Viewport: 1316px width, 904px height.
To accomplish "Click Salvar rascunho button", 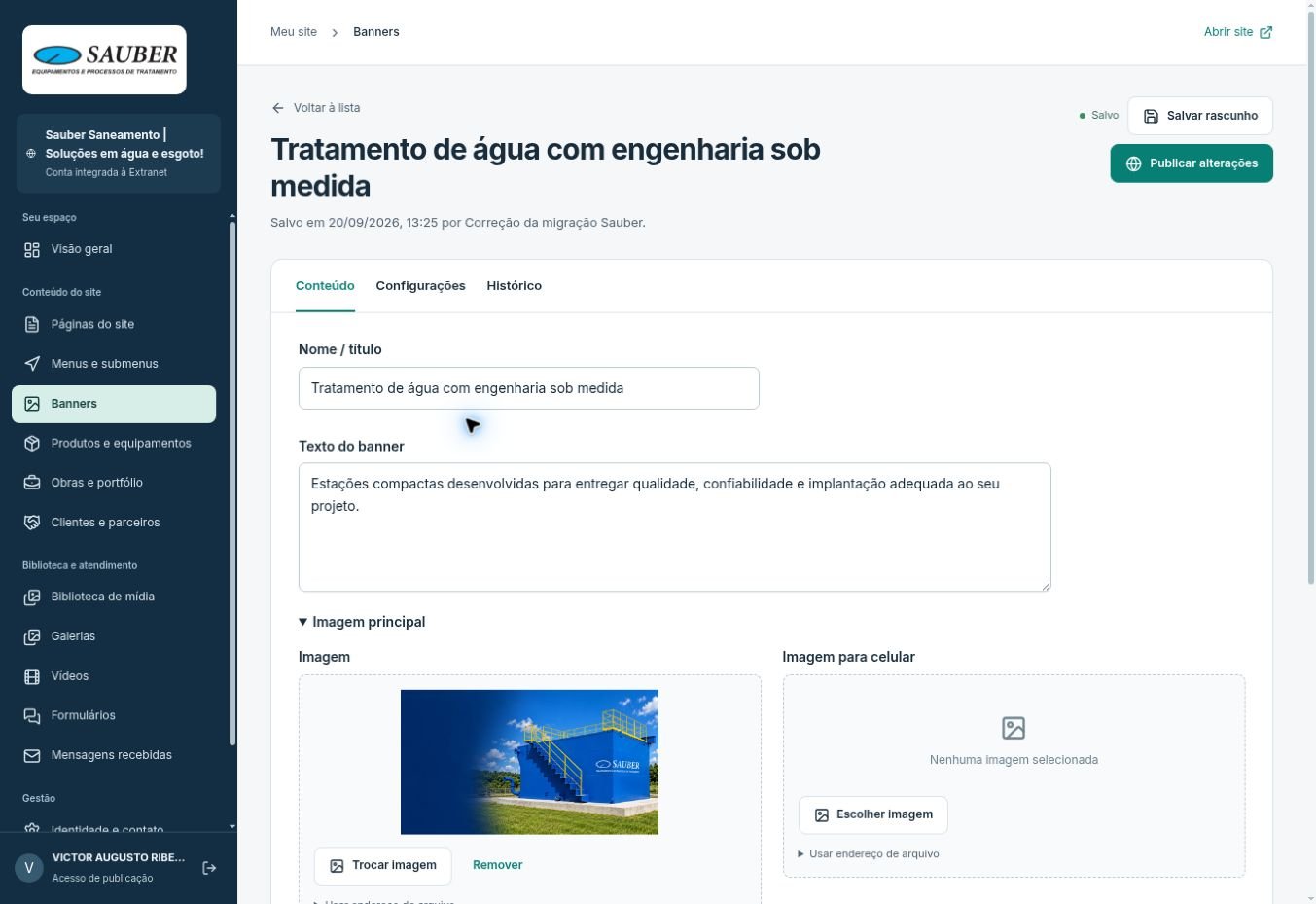I will click(x=1200, y=116).
